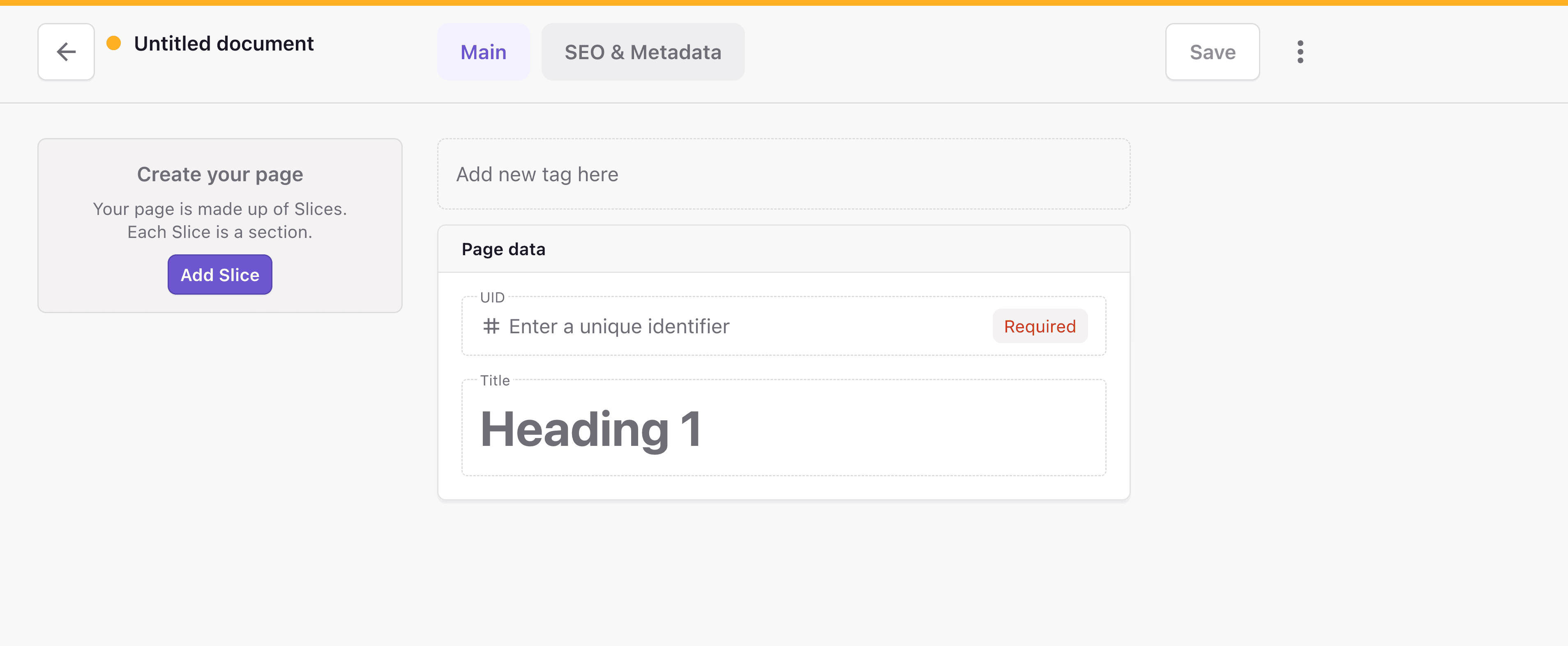Image resolution: width=1568 pixels, height=646 pixels.
Task: Open the three-dot overflow menu
Action: click(1300, 52)
